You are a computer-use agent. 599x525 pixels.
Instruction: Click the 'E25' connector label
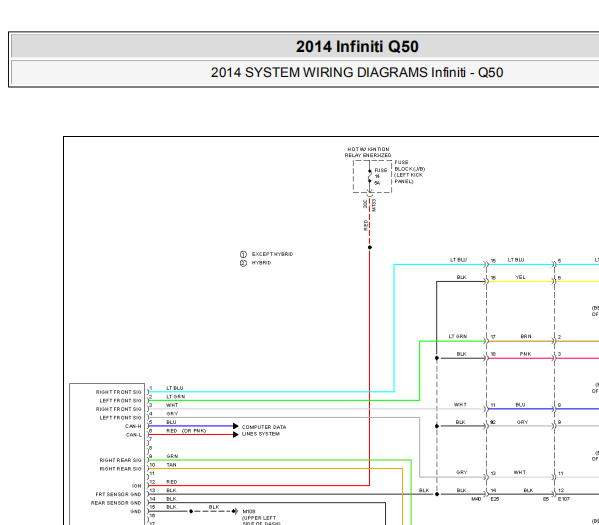coord(495,499)
